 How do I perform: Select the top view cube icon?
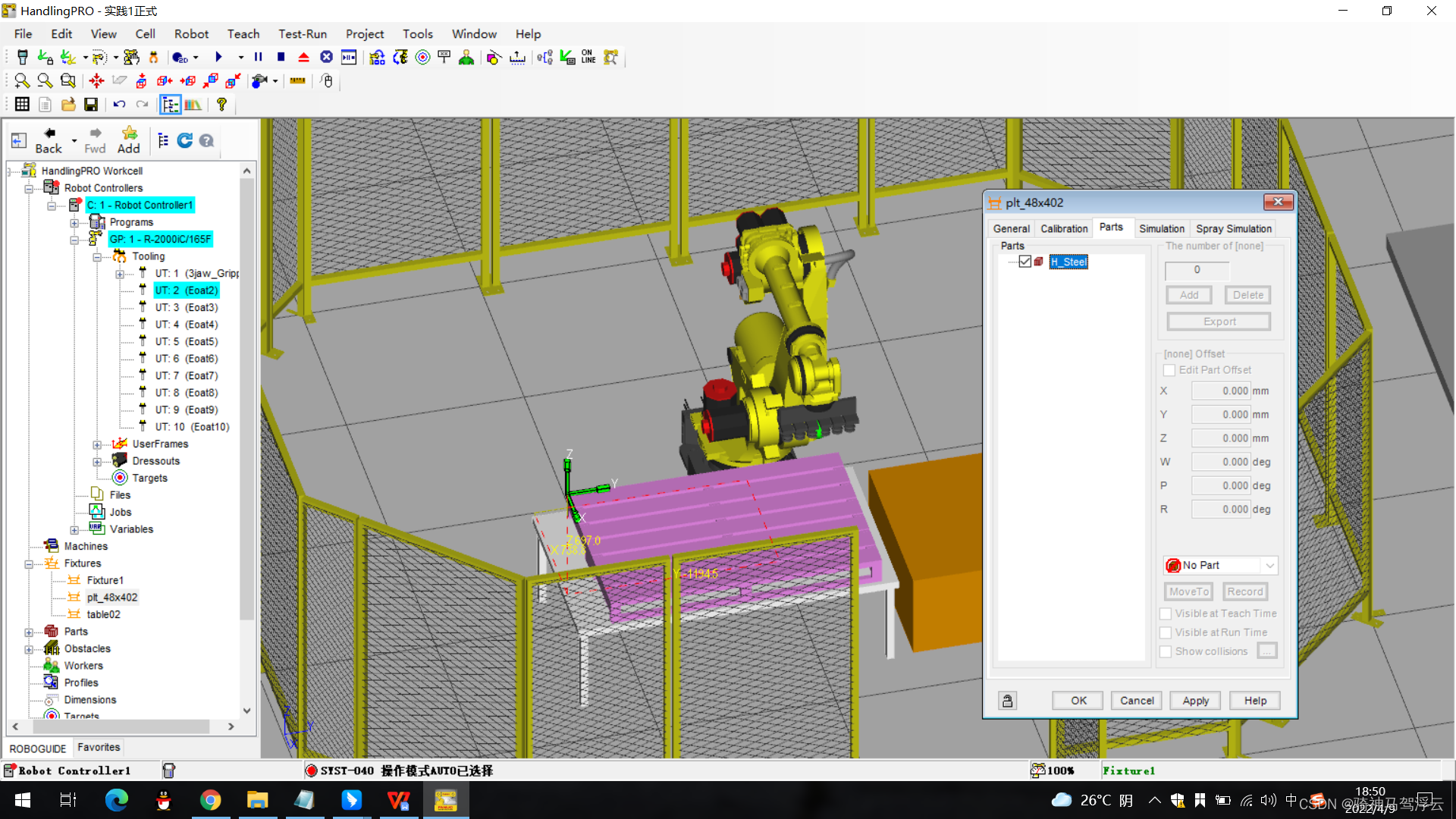[x=142, y=80]
